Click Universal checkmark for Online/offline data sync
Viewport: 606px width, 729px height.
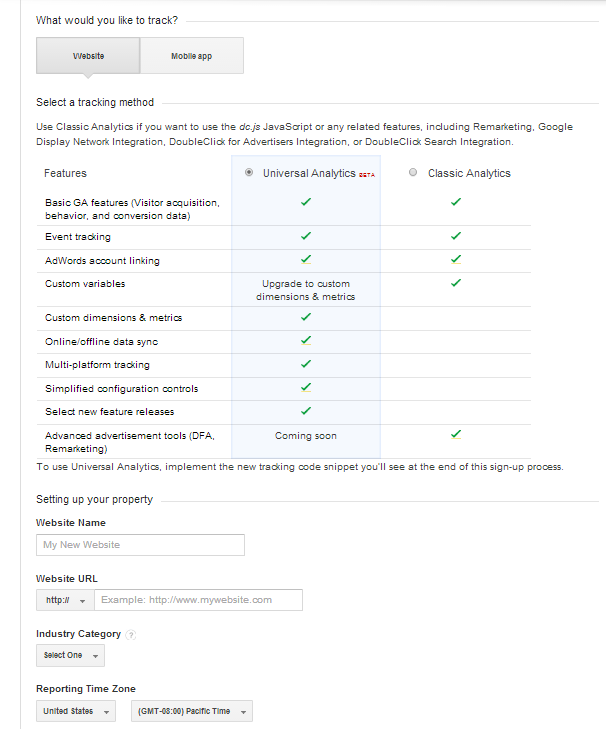(306, 341)
